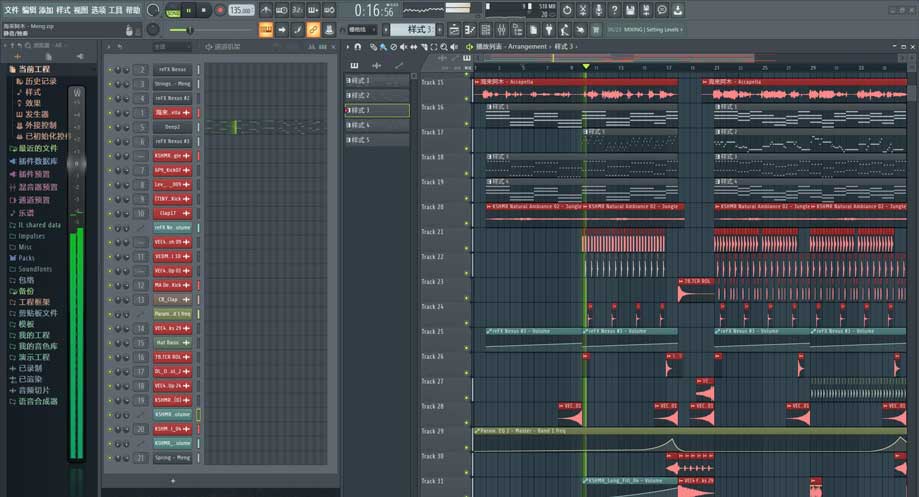Expand the 当前工程 folder in browser
The height and width of the screenshot is (497, 919).
point(31,69)
